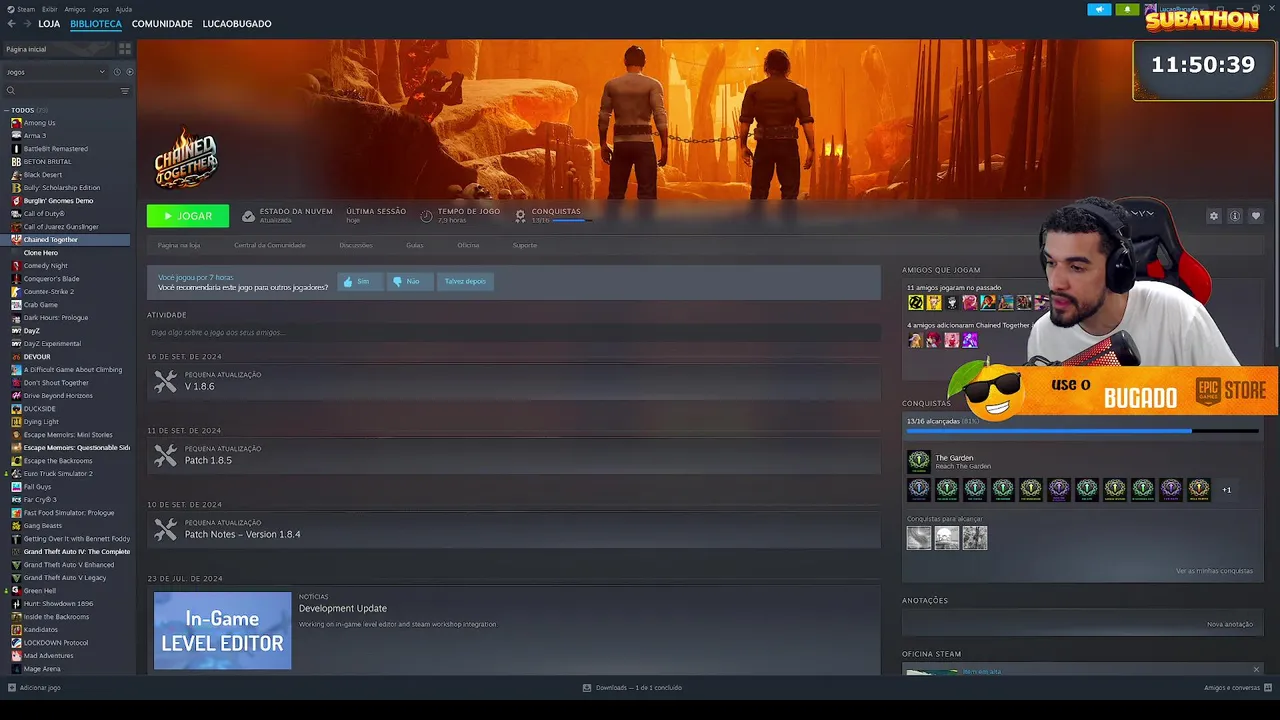Click the activity comment input field
The image size is (1280, 720).
(x=513, y=332)
